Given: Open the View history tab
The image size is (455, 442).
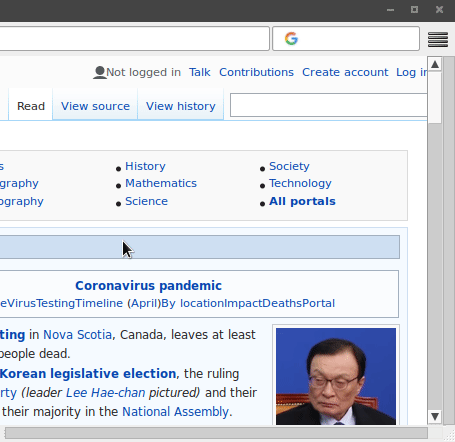Looking at the screenshot, I should (x=181, y=106).
